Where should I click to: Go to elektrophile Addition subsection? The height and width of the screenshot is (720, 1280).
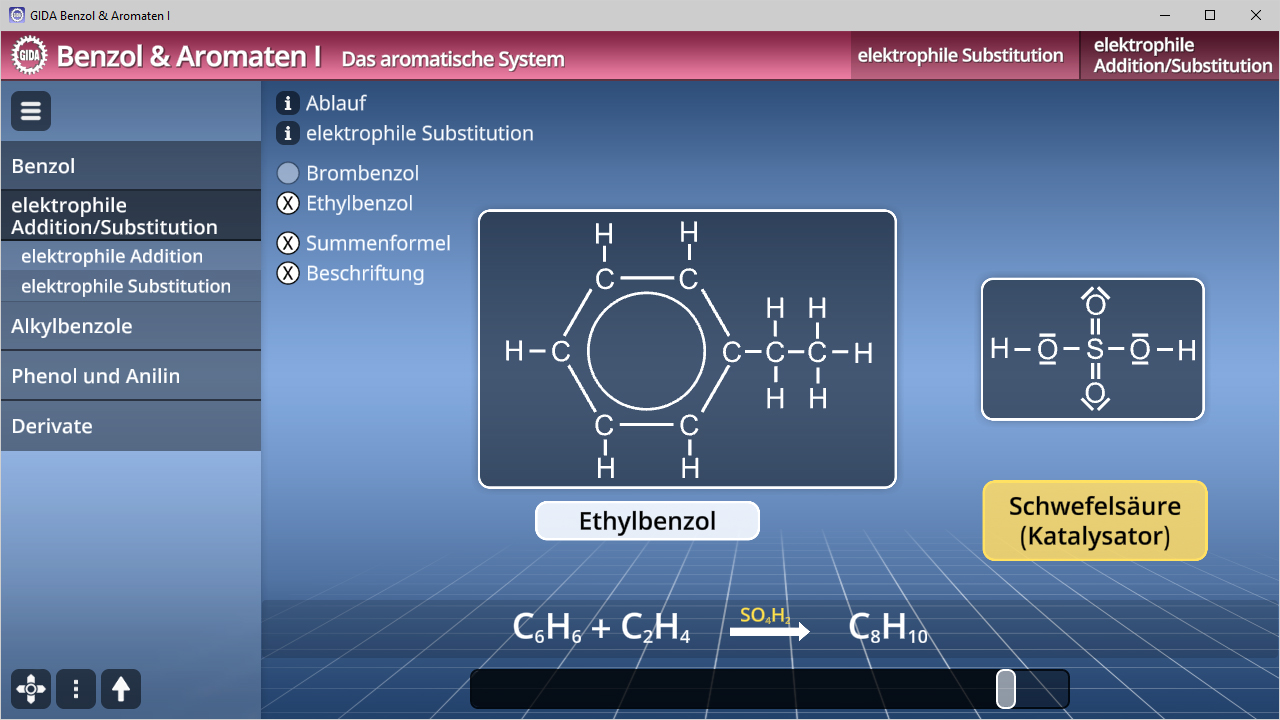click(112, 256)
